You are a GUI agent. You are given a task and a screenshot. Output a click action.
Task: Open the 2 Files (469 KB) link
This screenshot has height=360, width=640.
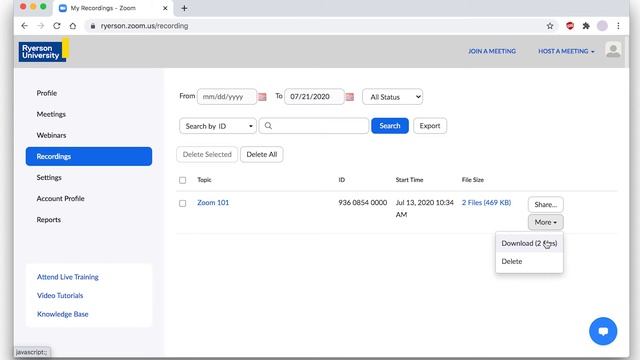click(x=486, y=202)
